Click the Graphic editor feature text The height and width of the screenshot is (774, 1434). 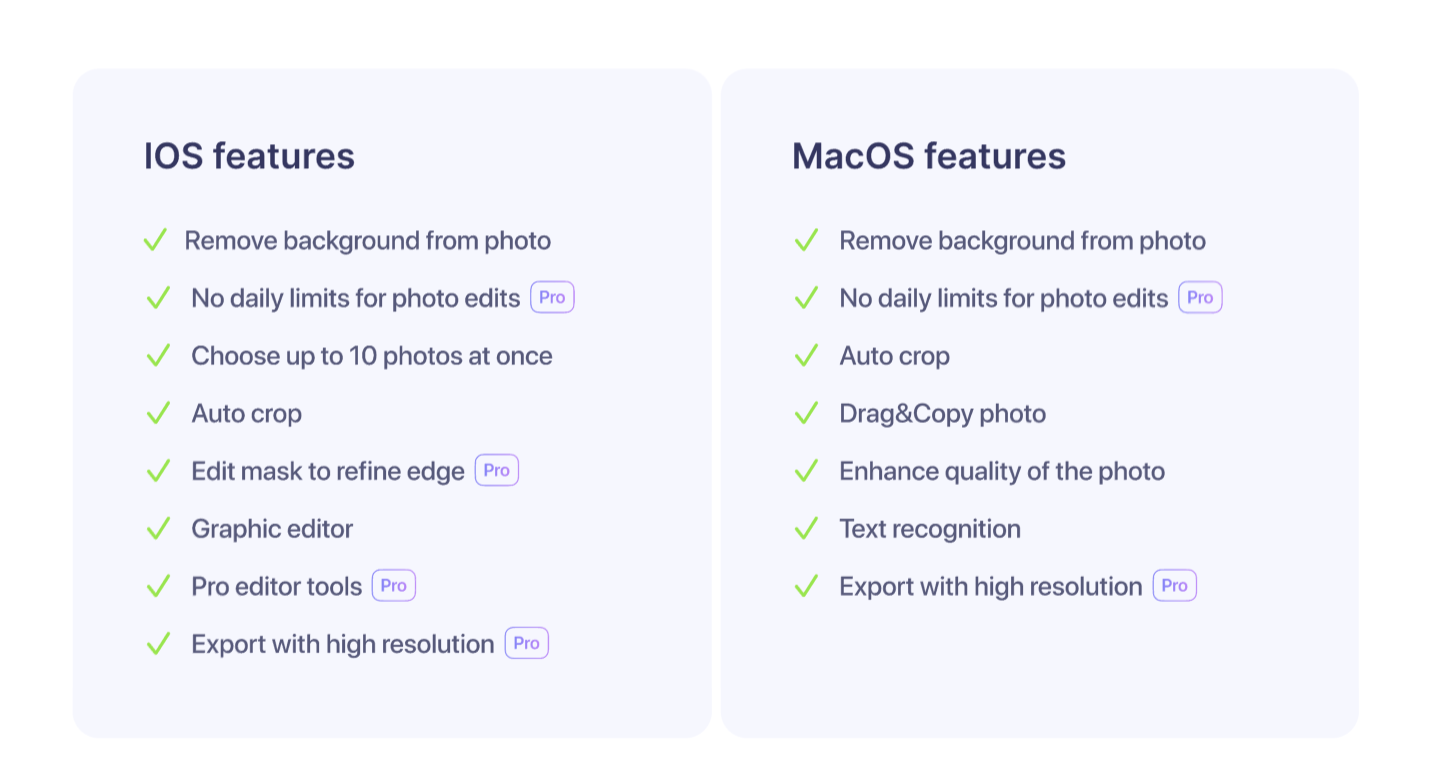[x=272, y=529]
